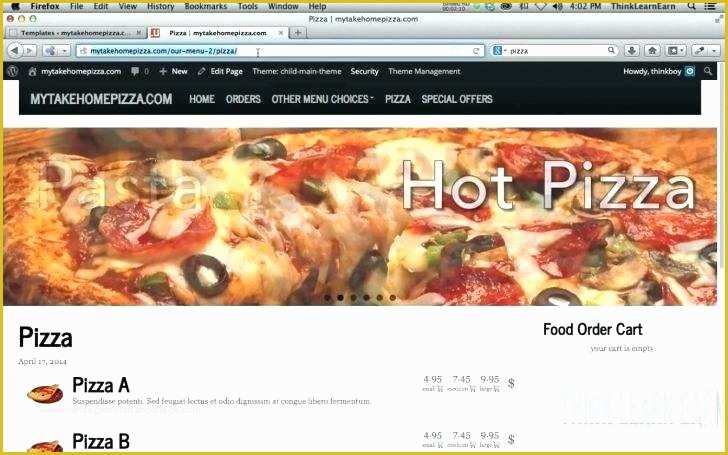Open the Firefox application menu

pos(45,6)
